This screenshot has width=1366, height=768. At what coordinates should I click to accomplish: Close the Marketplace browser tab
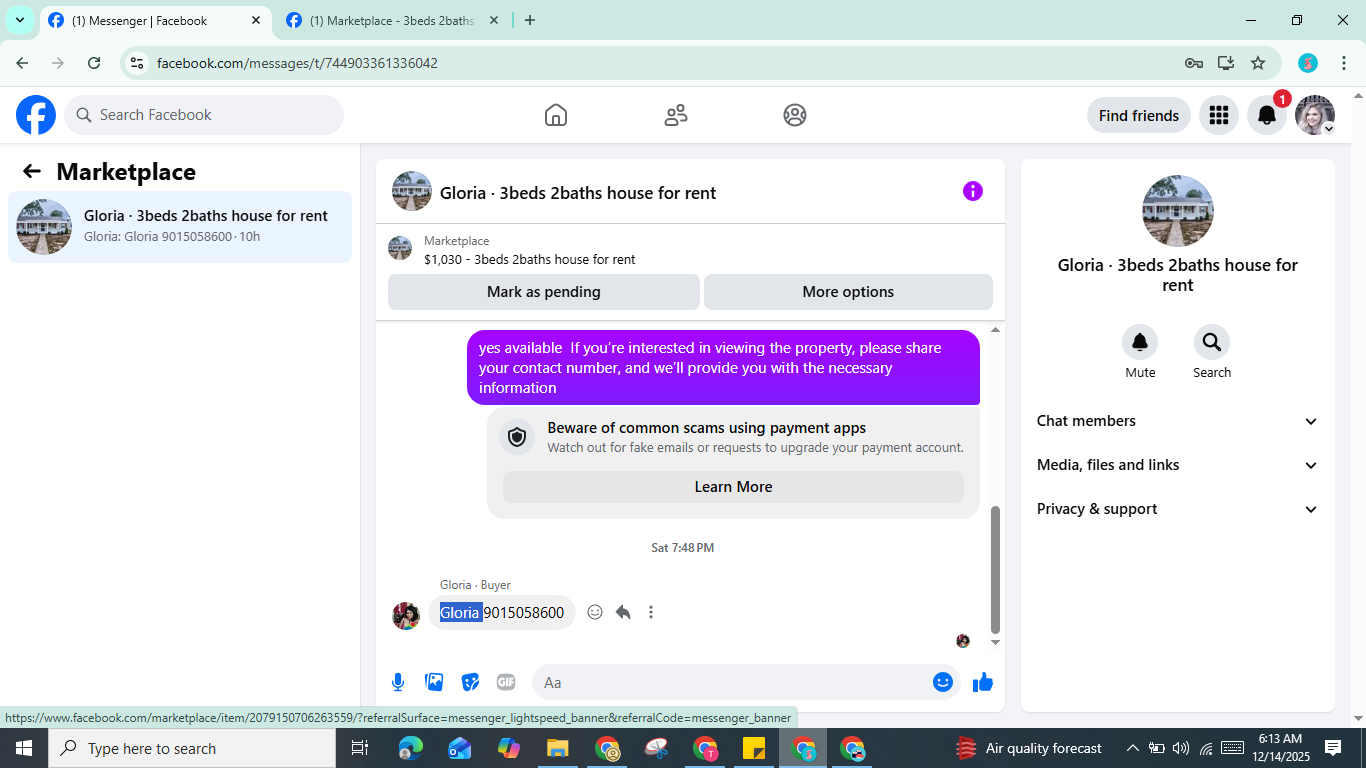coord(494,20)
